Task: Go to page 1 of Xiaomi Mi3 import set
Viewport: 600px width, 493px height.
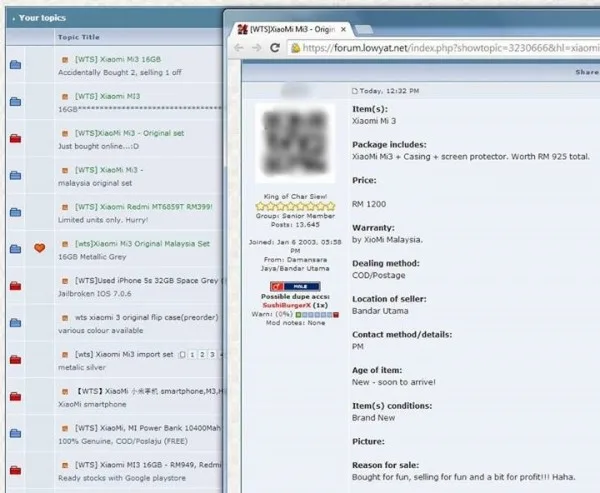Action: 192,355
